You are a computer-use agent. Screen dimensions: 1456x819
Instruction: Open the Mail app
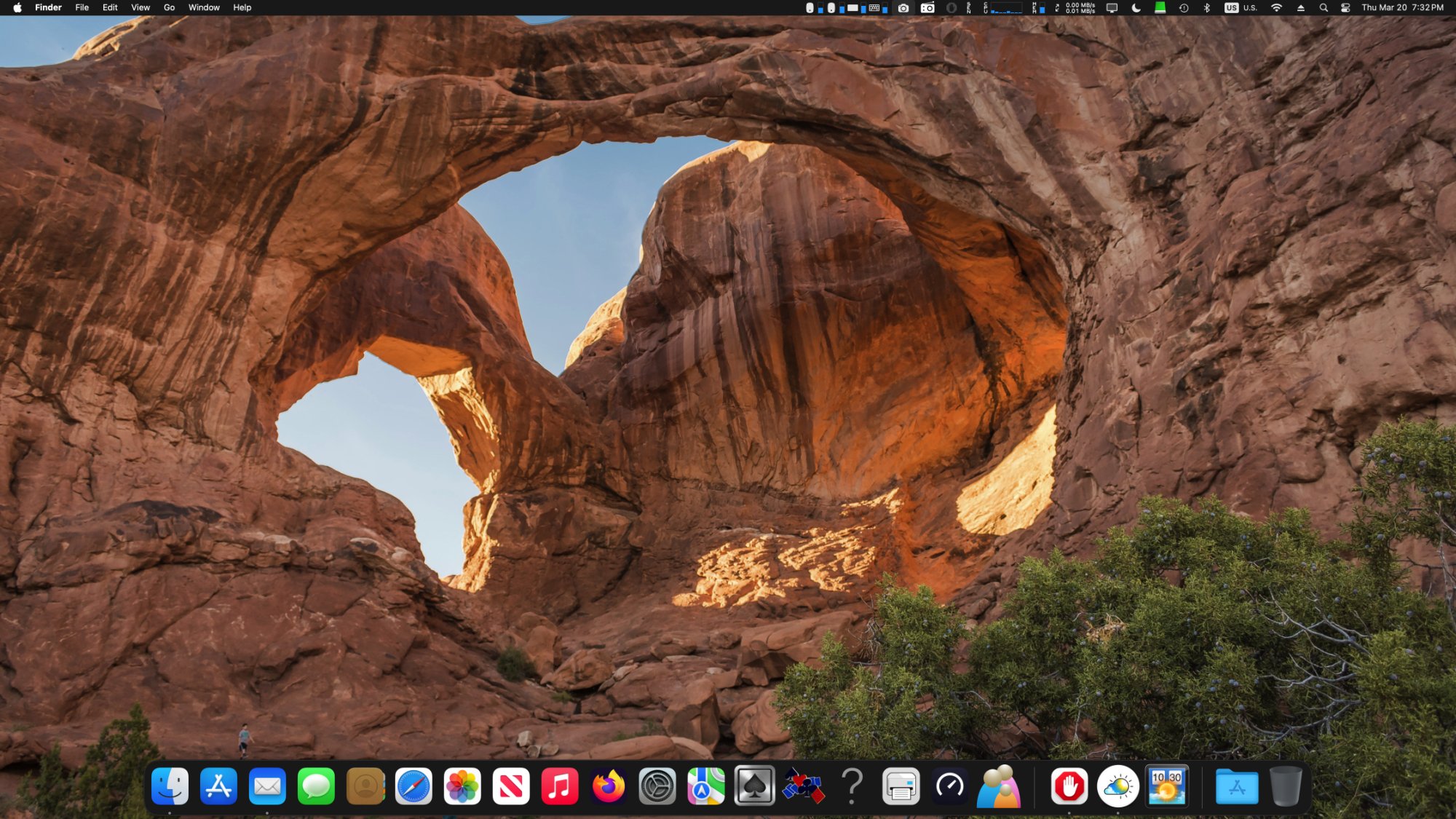(x=267, y=786)
